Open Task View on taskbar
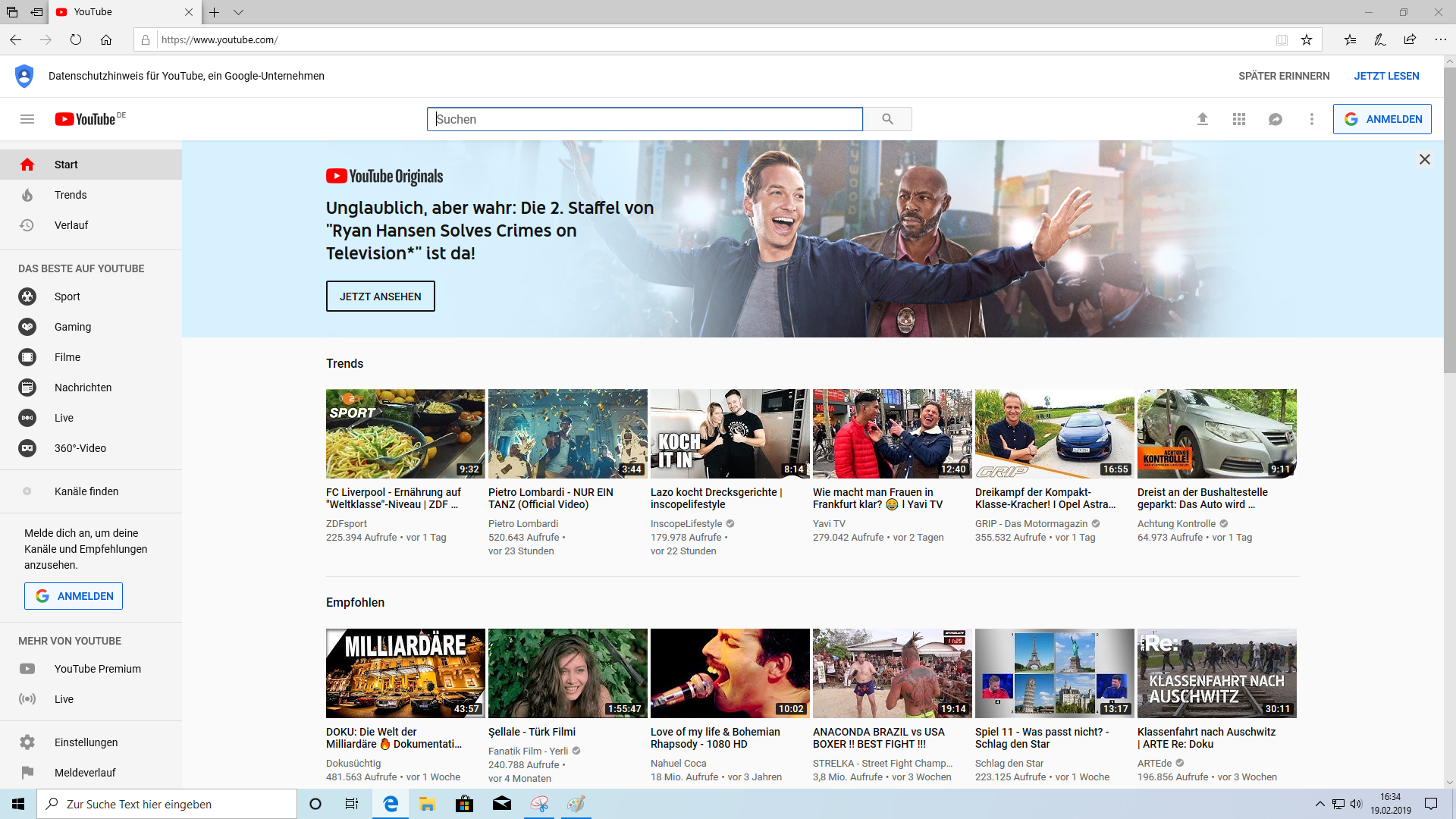The width and height of the screenshot is (1456, 819). click(352, 804)
